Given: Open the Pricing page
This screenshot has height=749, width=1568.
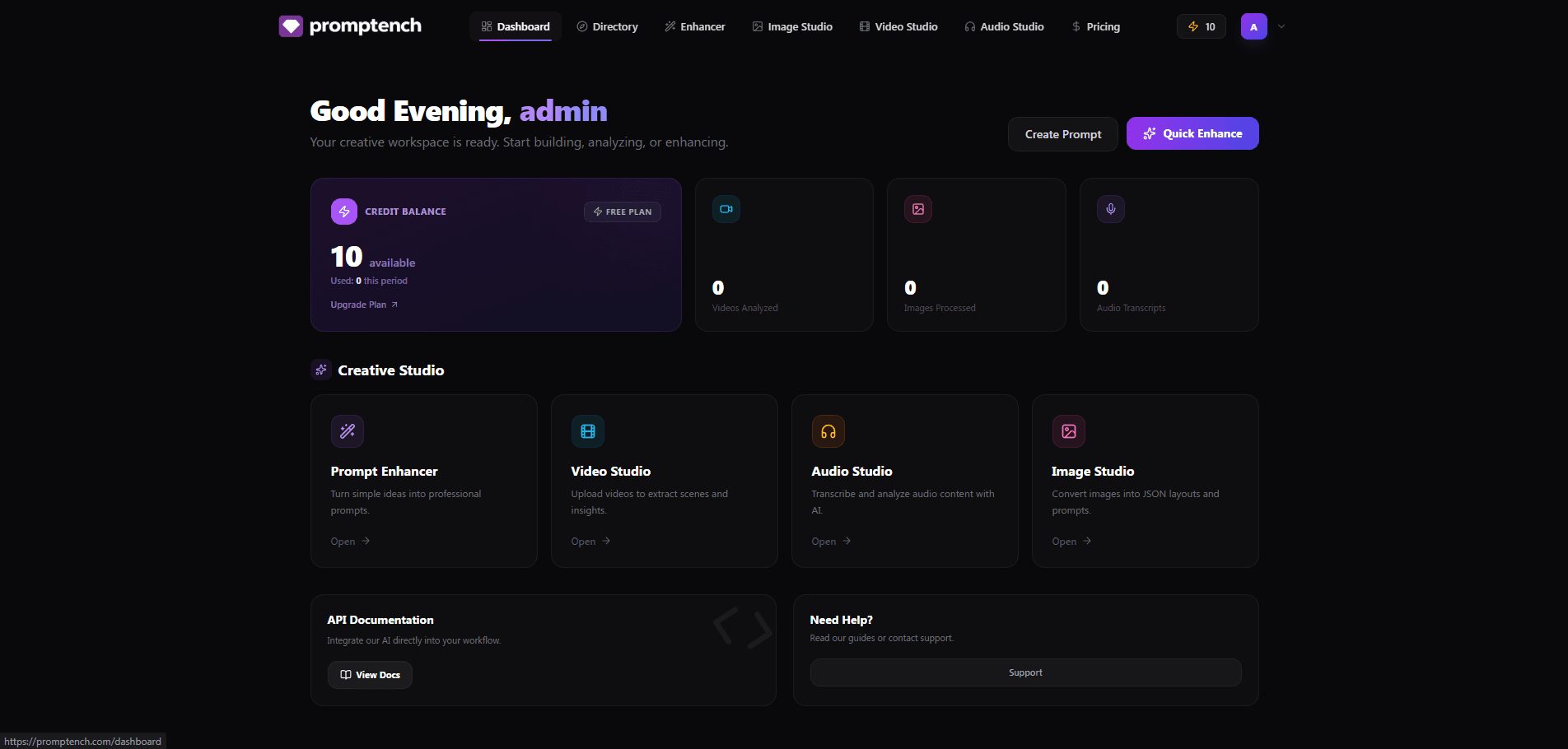Looking at the screenshot, I should (x=1096, y=26).
